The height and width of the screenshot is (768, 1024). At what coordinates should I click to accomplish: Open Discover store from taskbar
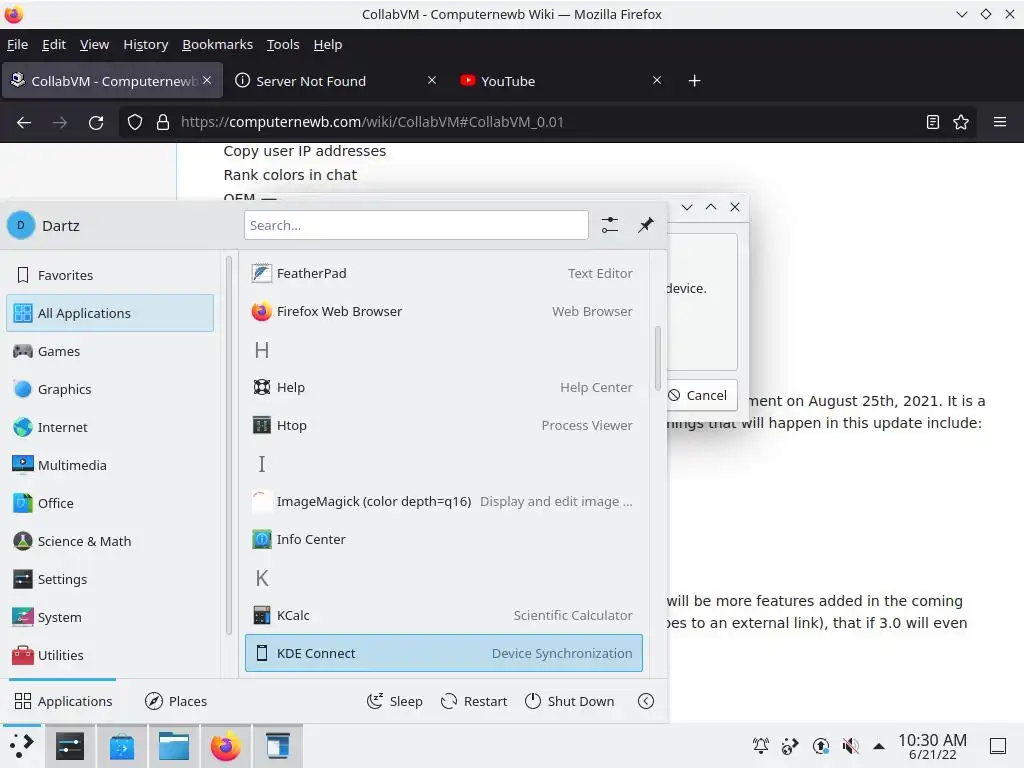121,746
